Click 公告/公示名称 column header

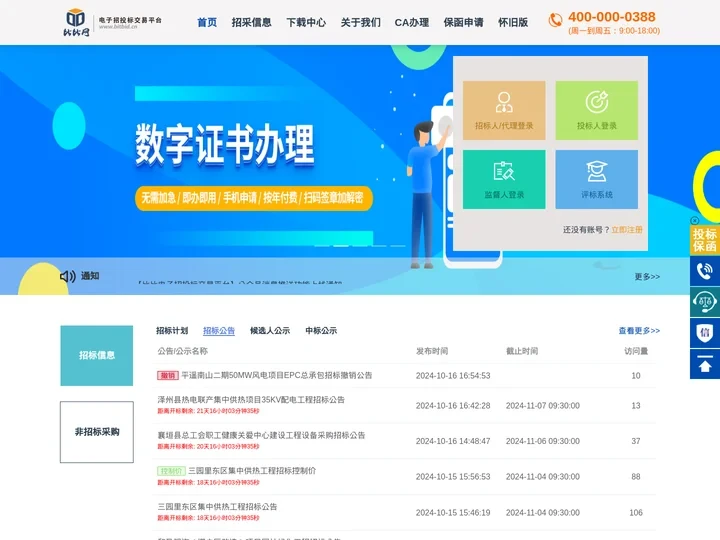(x=183, y=351)
